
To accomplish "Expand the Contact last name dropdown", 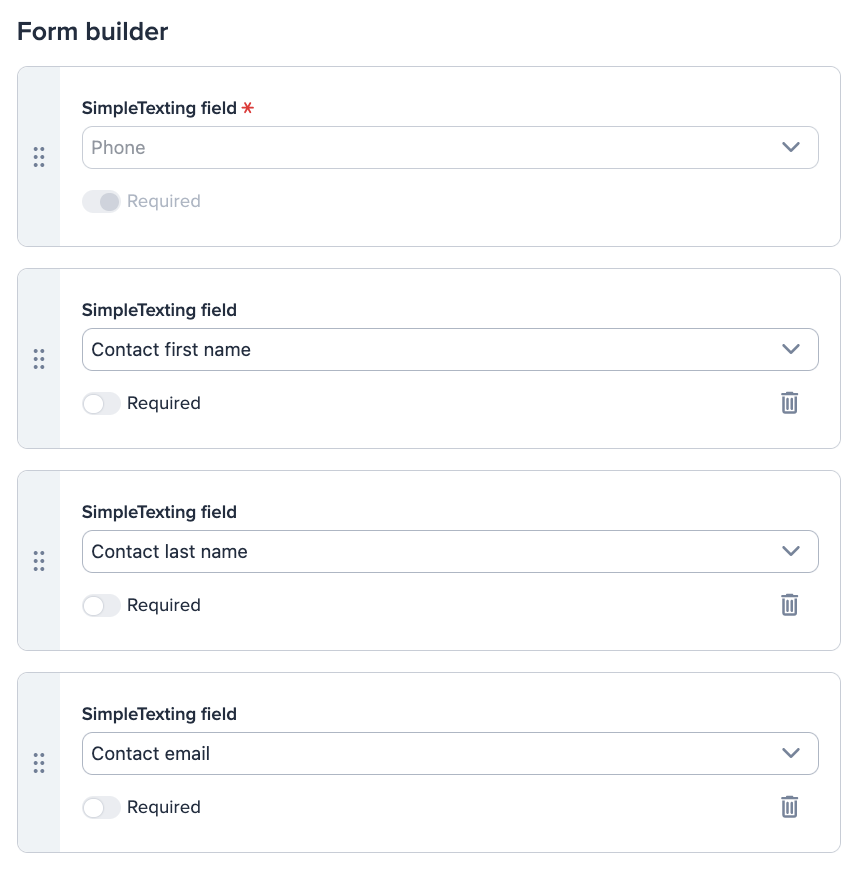I will point(450,552).
